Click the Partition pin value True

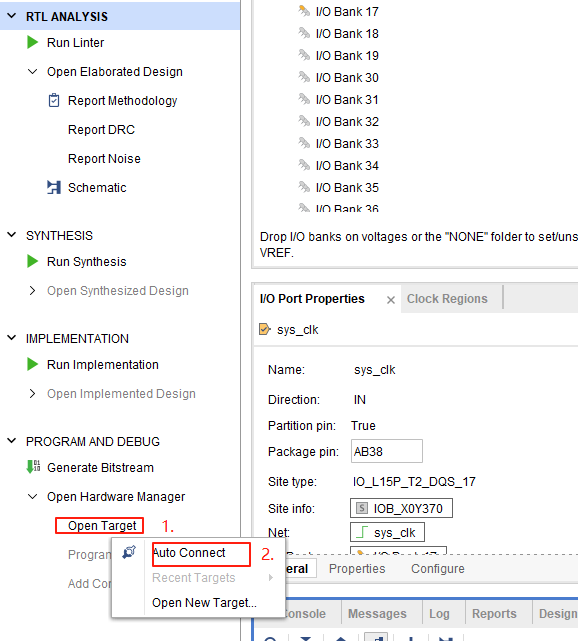point(363,426)
